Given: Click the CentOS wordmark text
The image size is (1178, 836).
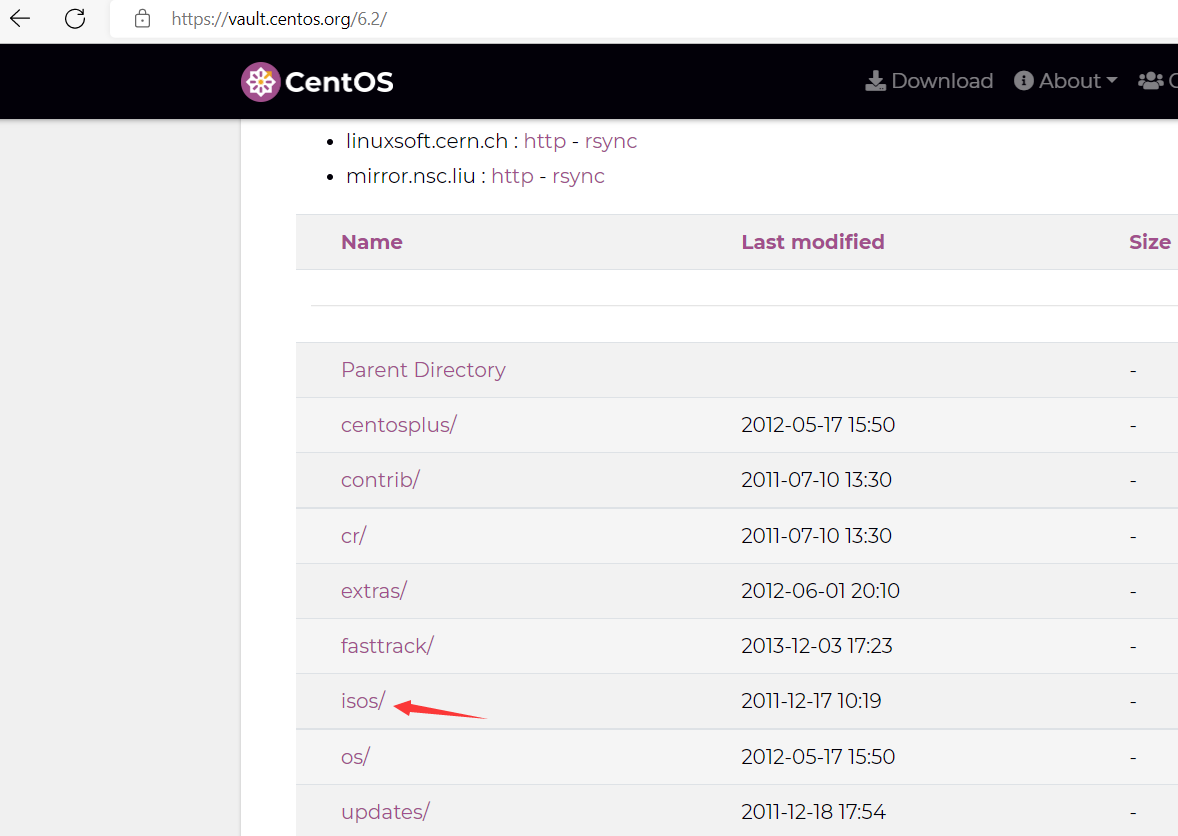Looking at the screenshot, I should (x=339, y=81).
